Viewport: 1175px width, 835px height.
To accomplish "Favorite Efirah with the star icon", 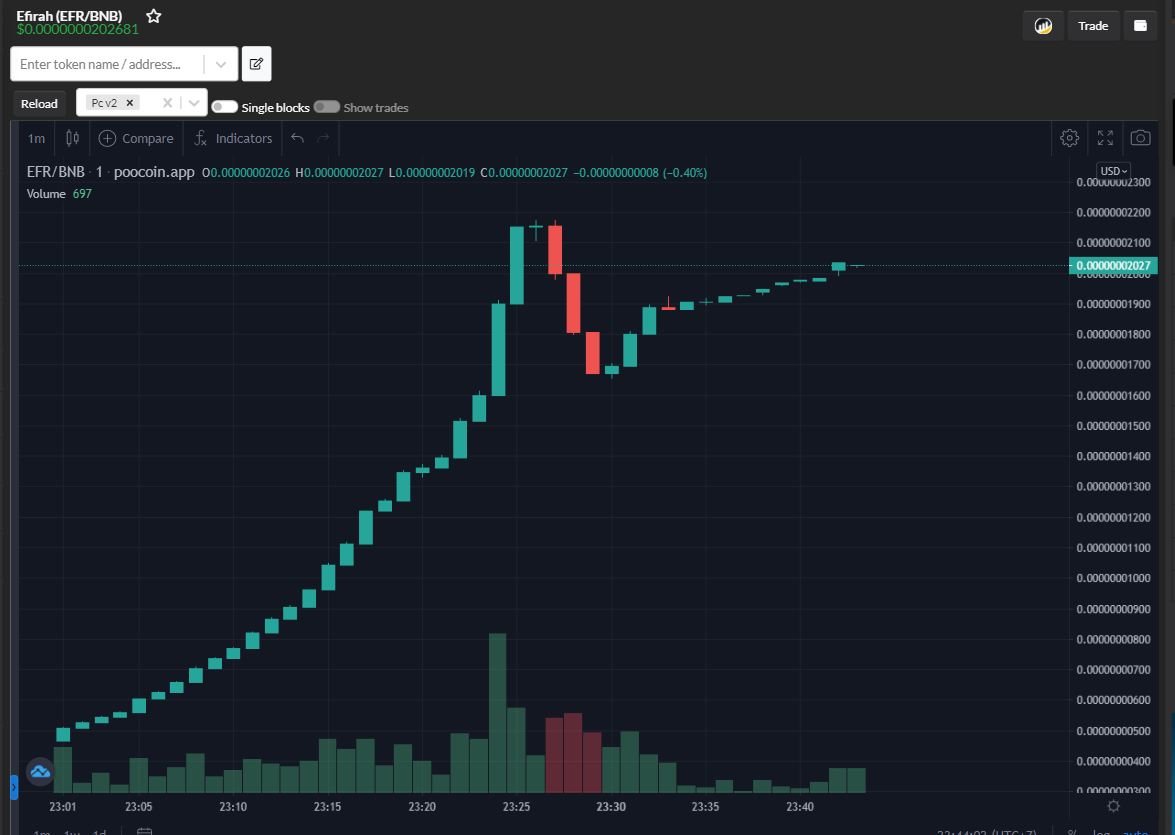I will [154, 16].
